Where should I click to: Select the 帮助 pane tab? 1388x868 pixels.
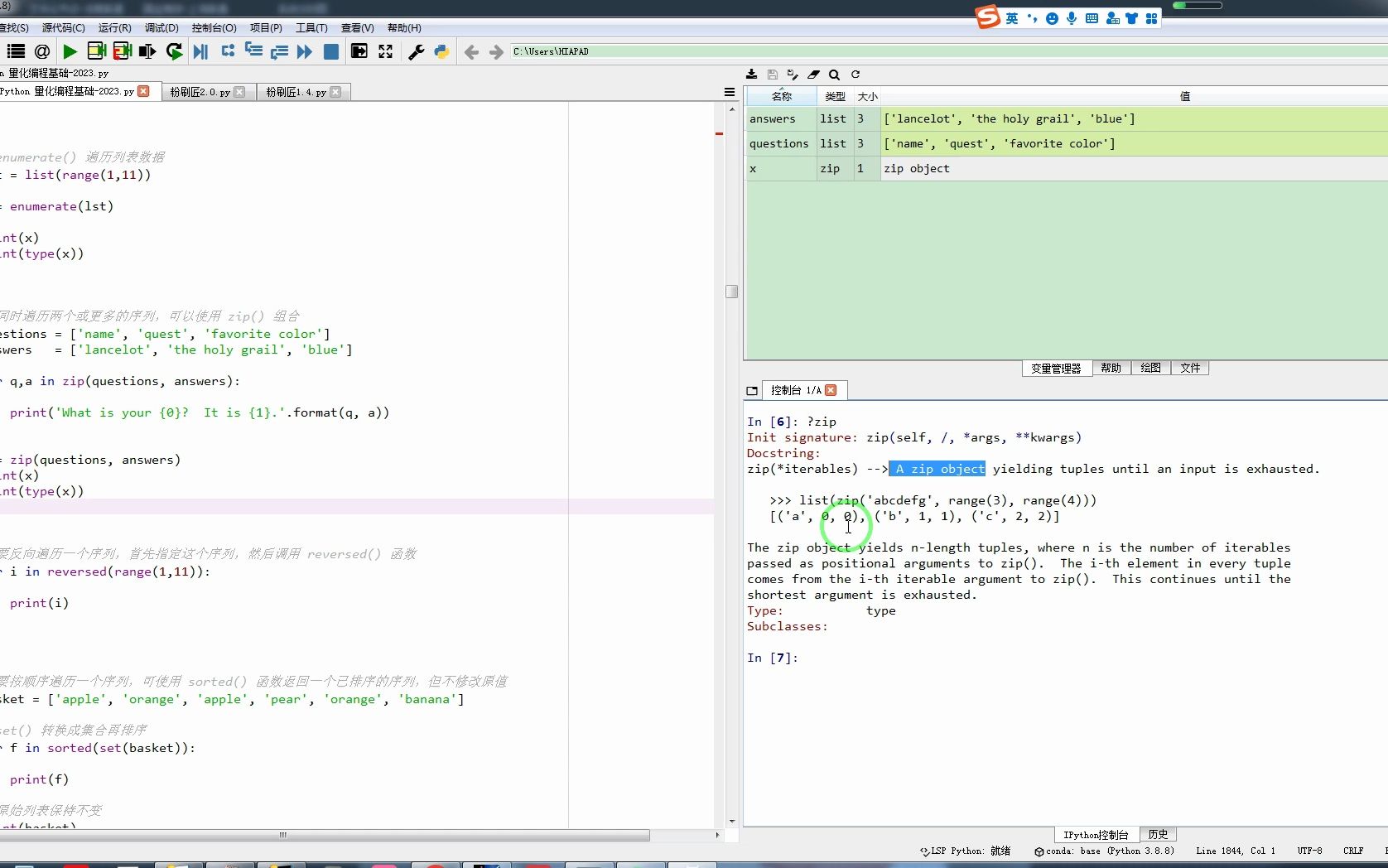[1111, 369]
